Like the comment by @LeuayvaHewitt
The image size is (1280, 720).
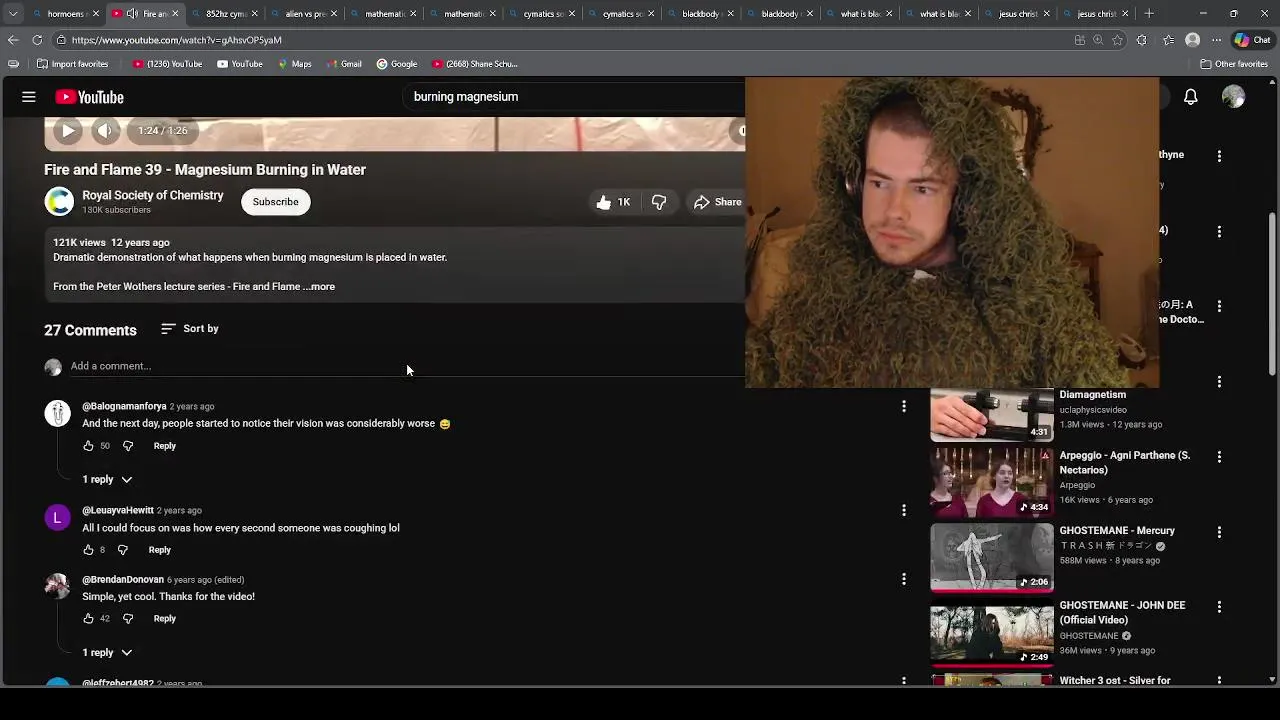point(88,550)
